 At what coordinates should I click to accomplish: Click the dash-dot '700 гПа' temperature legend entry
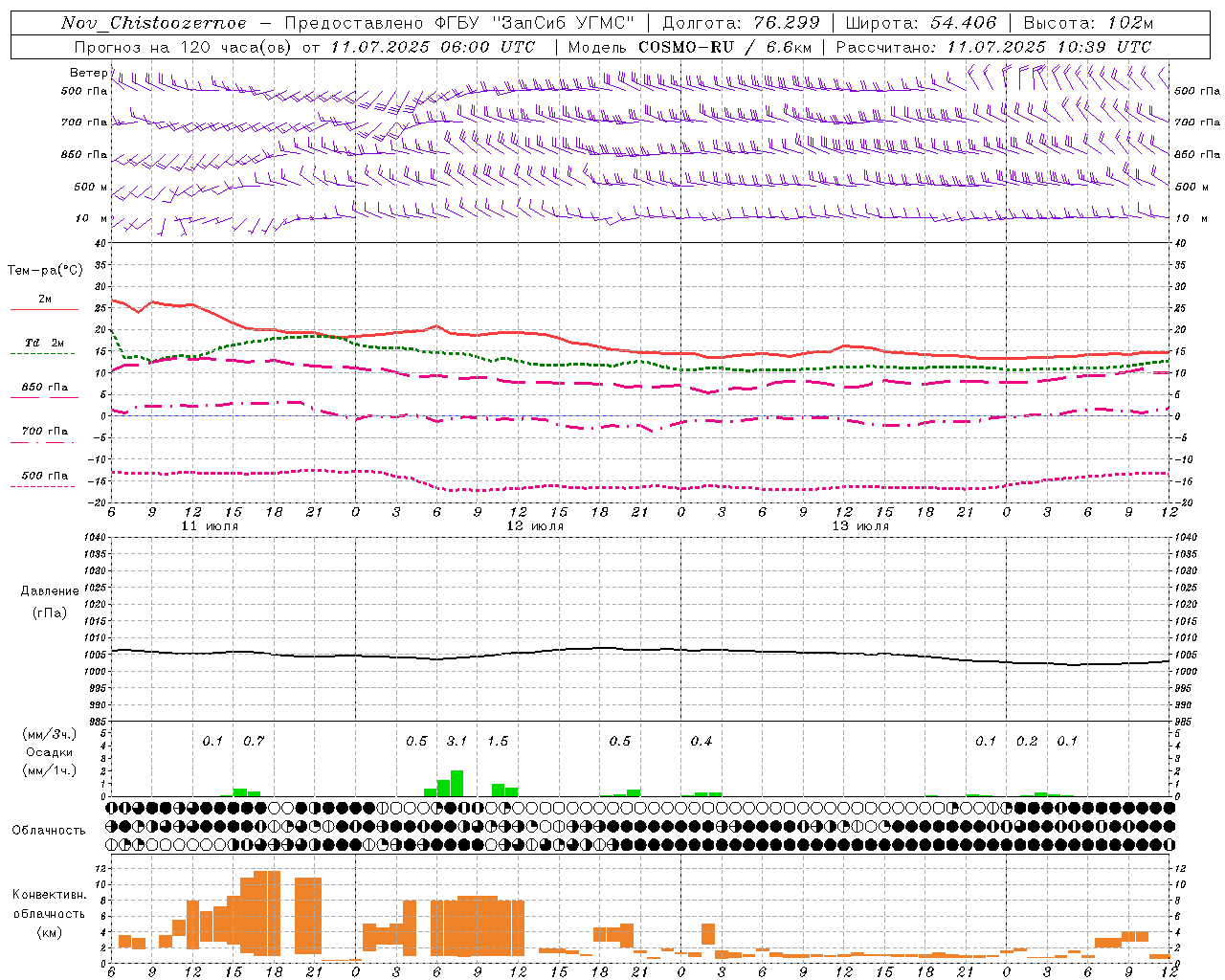click(x=44, y=435)
